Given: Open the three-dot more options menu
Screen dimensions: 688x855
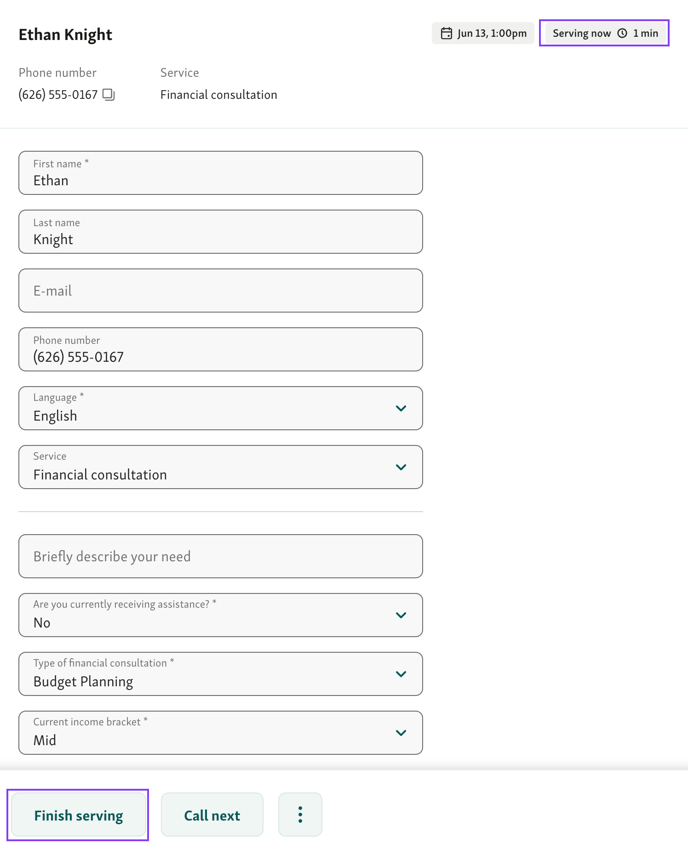Looking at the screenshot, I should coord(300,815).
